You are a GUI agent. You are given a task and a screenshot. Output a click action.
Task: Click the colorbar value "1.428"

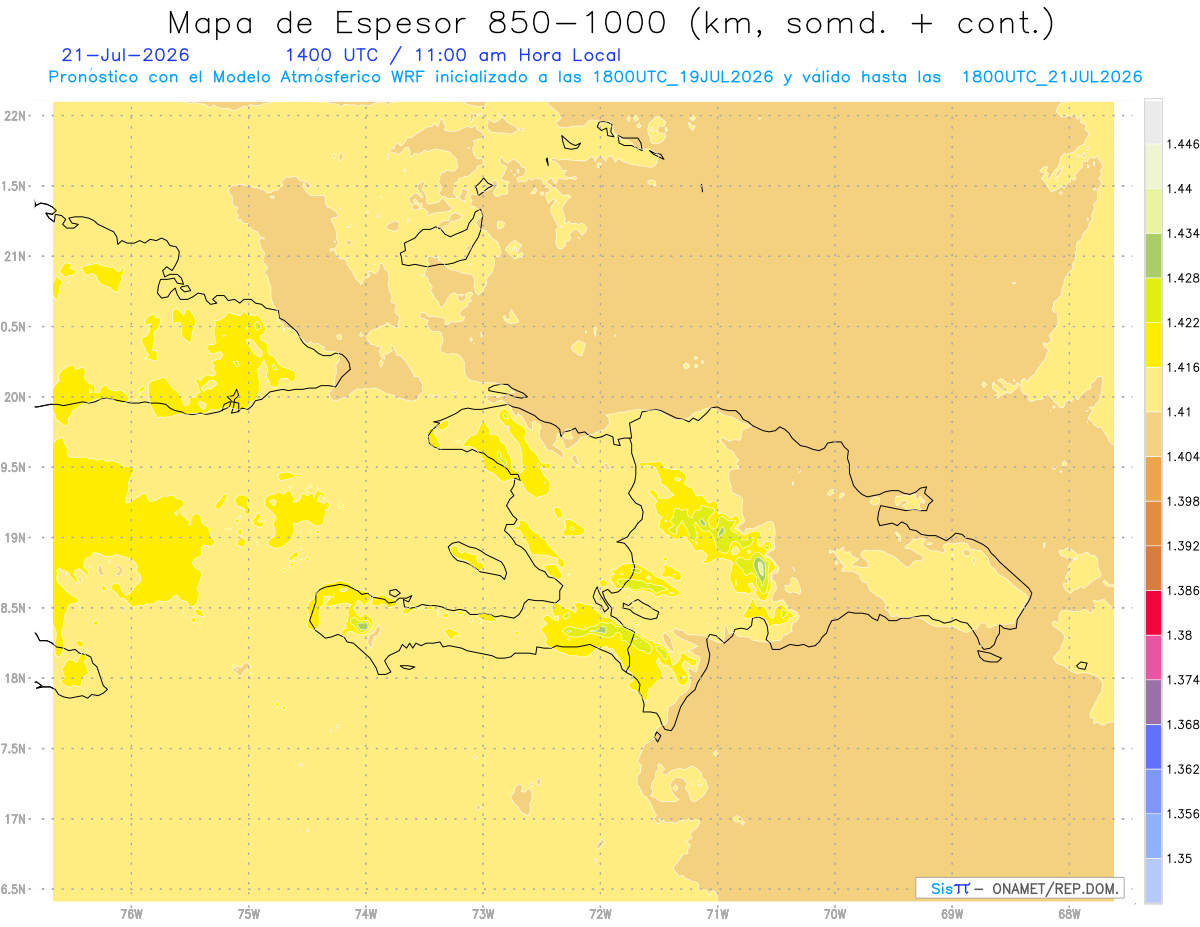pos(1183,278)
